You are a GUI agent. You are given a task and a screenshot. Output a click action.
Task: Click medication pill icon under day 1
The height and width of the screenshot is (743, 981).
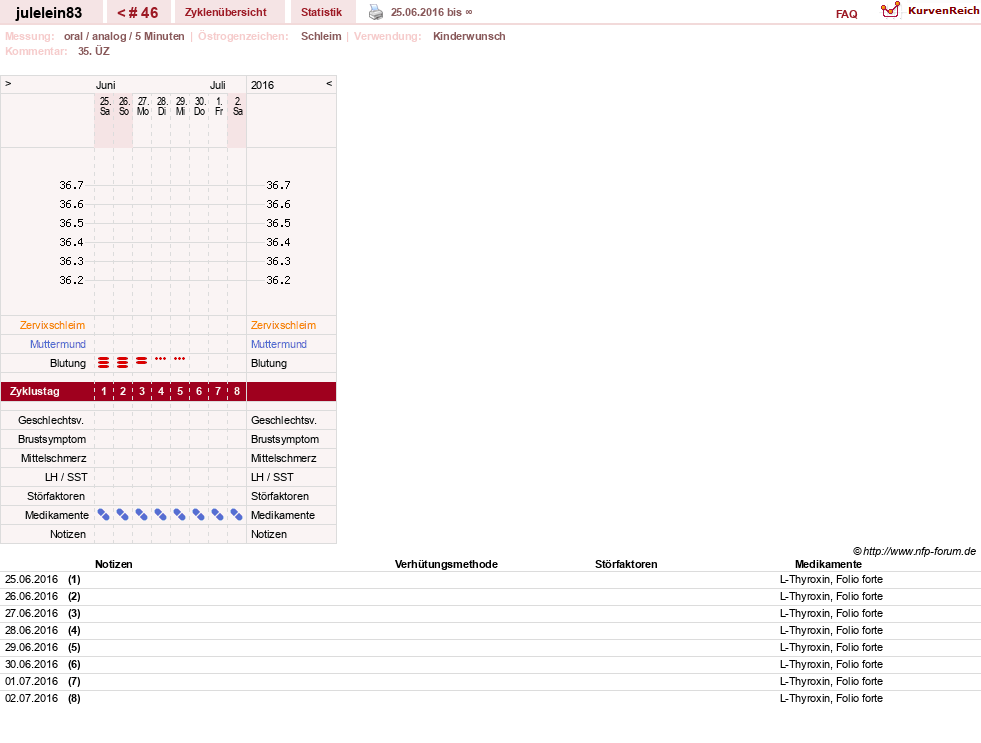click(104, 515)
